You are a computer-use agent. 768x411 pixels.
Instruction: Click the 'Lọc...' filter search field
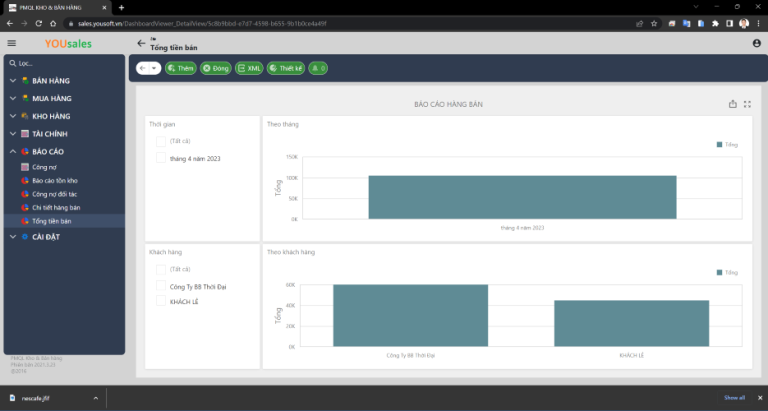click(65, 63)
